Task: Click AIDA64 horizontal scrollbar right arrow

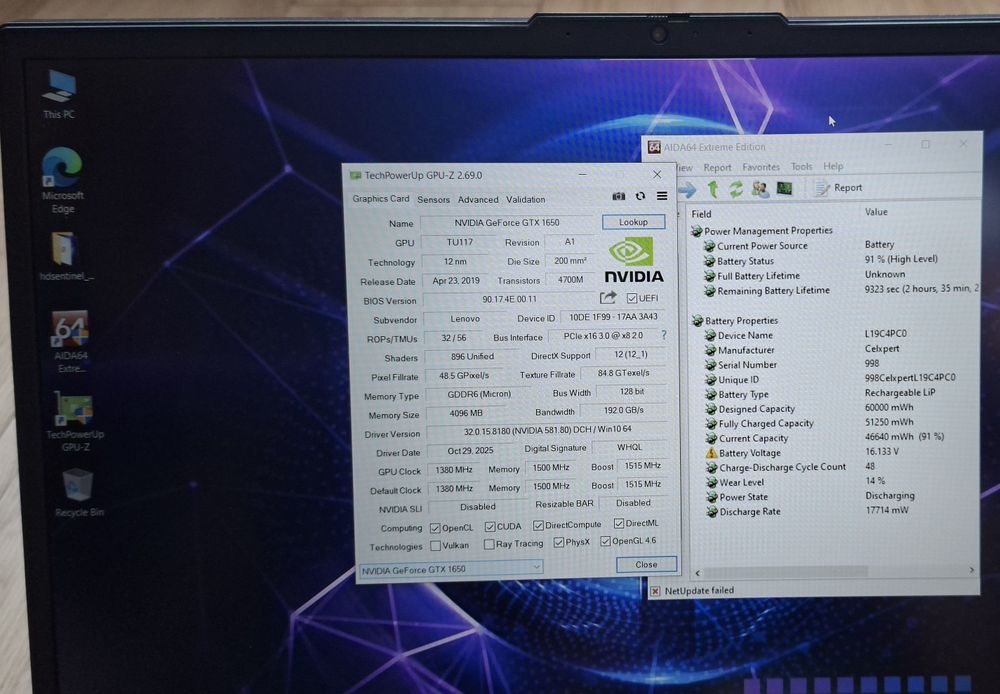Action: coord(971,570)
